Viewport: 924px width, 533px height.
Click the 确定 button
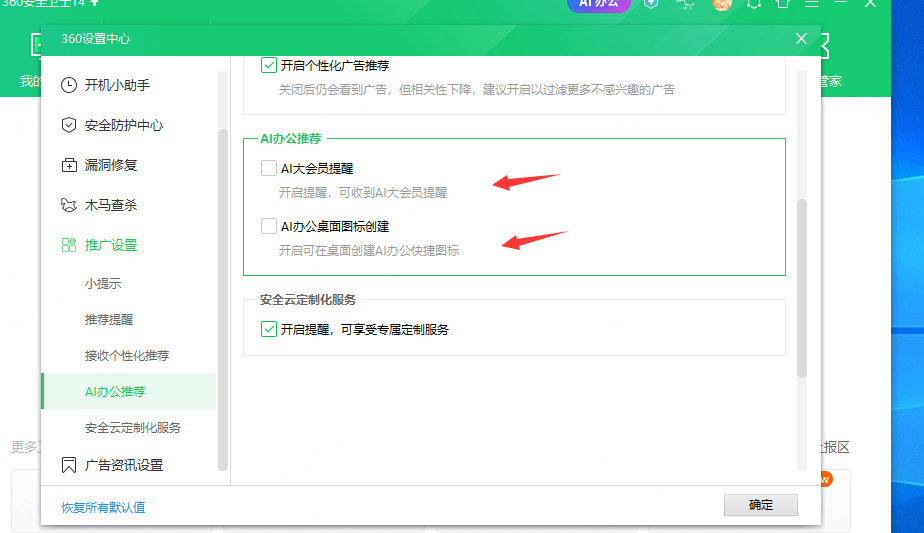click(x=761, y=505)
